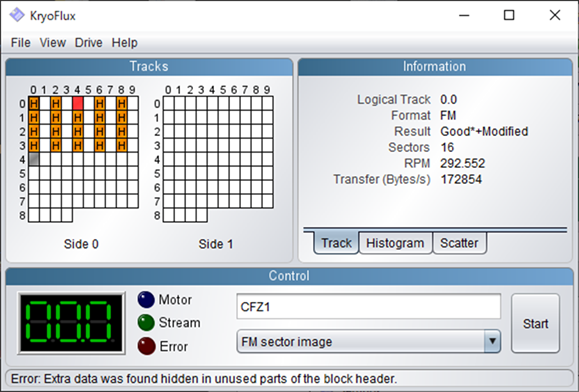Click the Start button
The width and height of the screenshot is (579, 392).
535,323
